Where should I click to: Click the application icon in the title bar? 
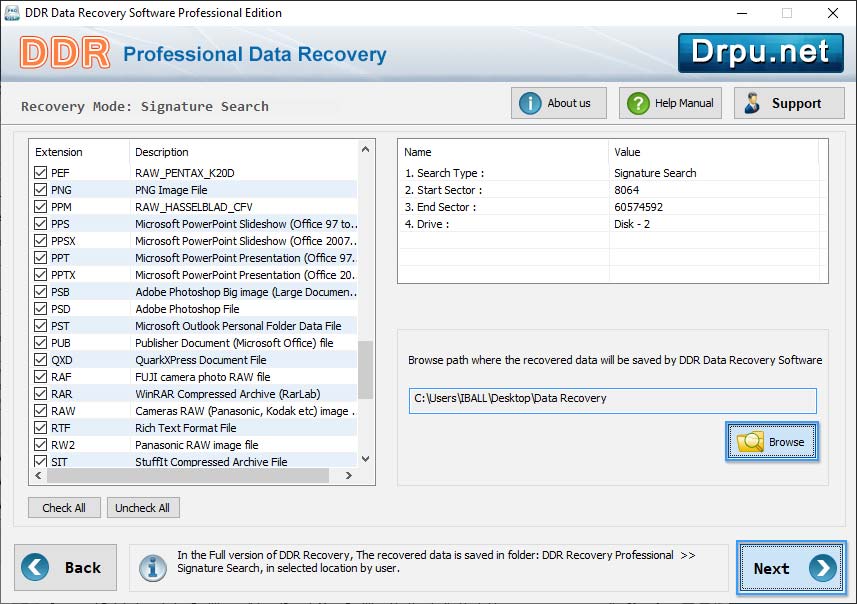point(12,13)
